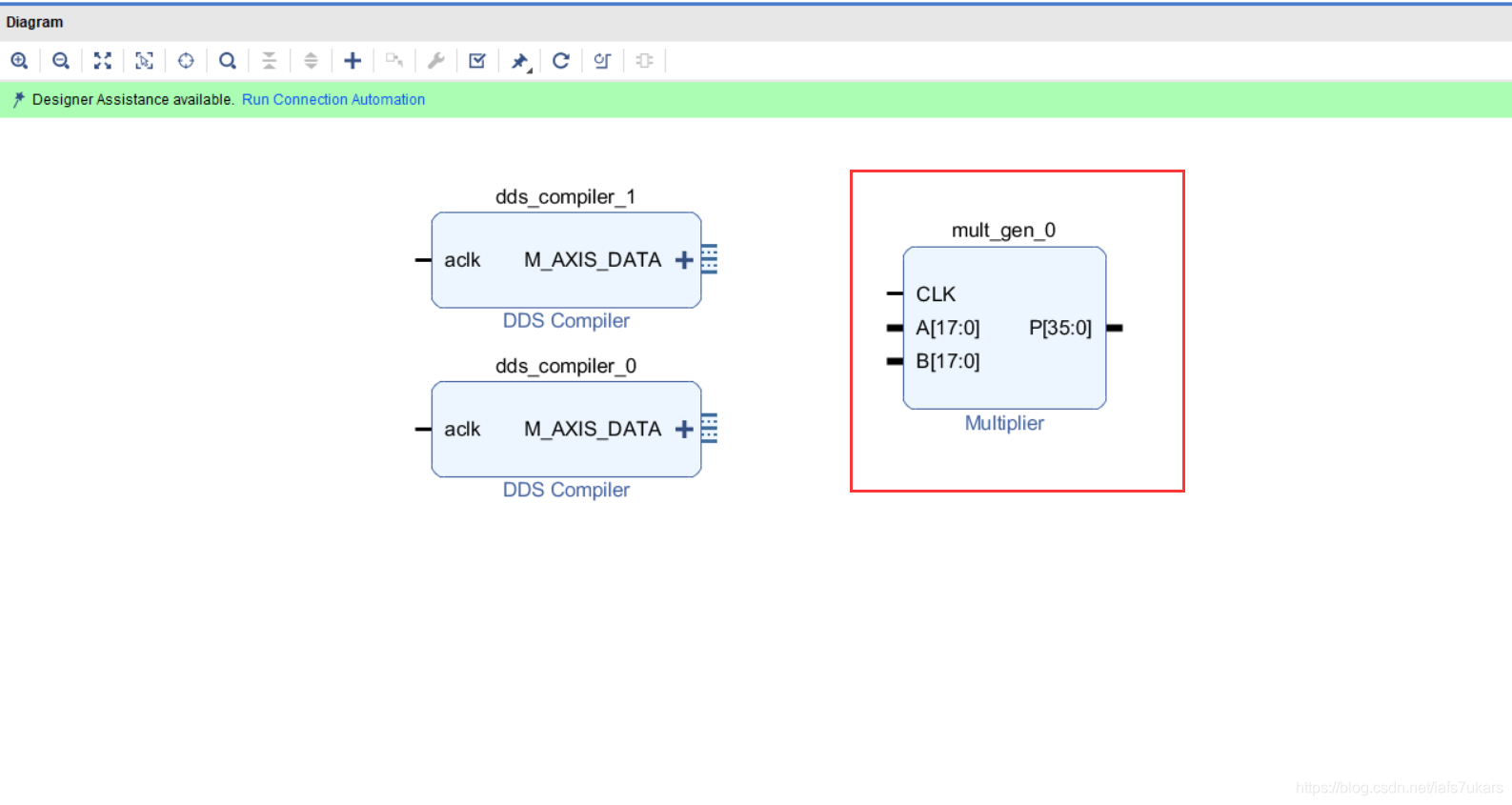
Task: Click the aclk port of dds_compiler_0
Action: coord(462,430)
